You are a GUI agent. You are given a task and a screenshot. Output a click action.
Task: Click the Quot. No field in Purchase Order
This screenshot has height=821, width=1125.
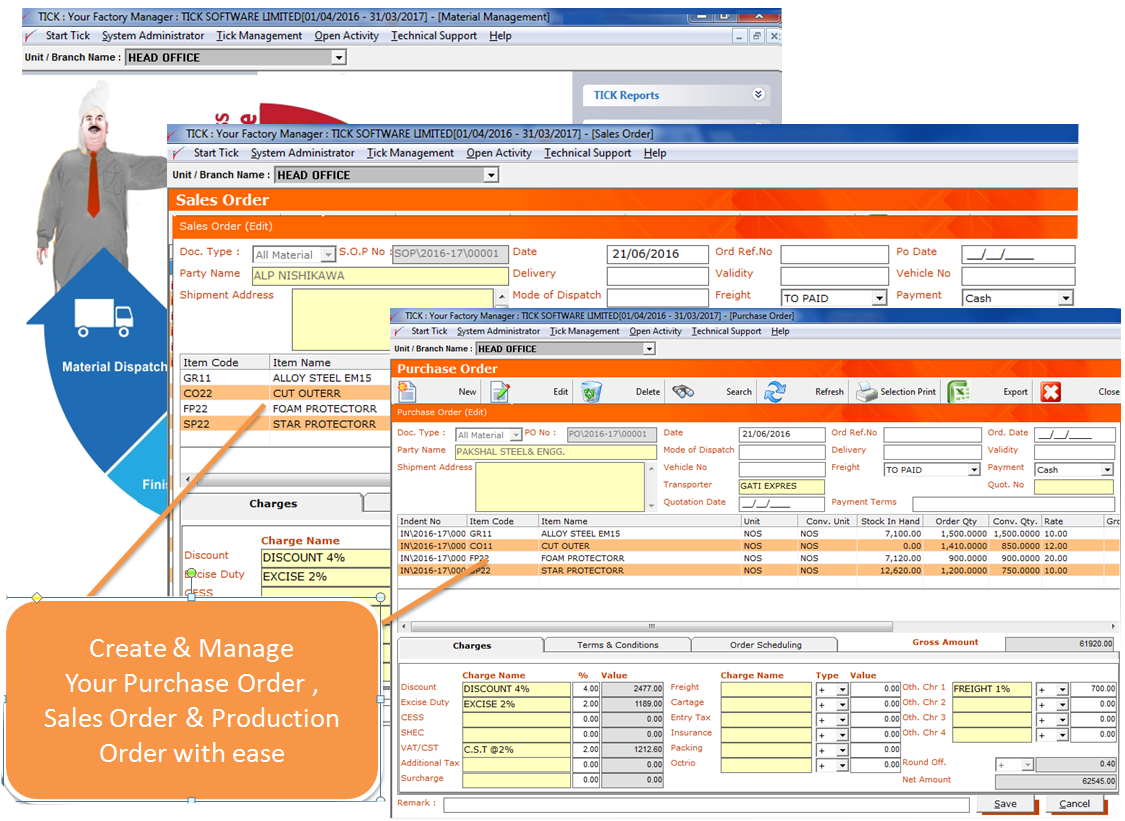[1074, 487]
